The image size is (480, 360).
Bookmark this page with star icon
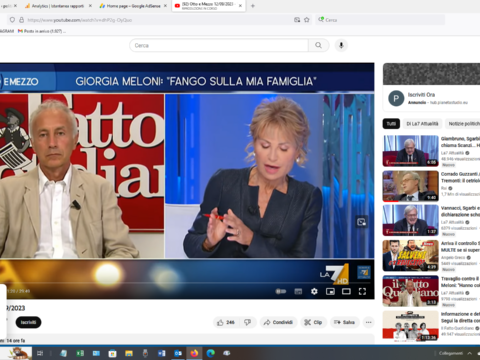307,20
